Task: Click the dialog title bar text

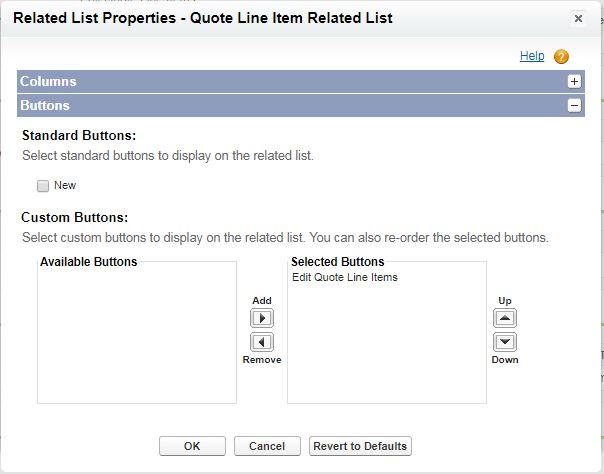Action: point(202,18)
